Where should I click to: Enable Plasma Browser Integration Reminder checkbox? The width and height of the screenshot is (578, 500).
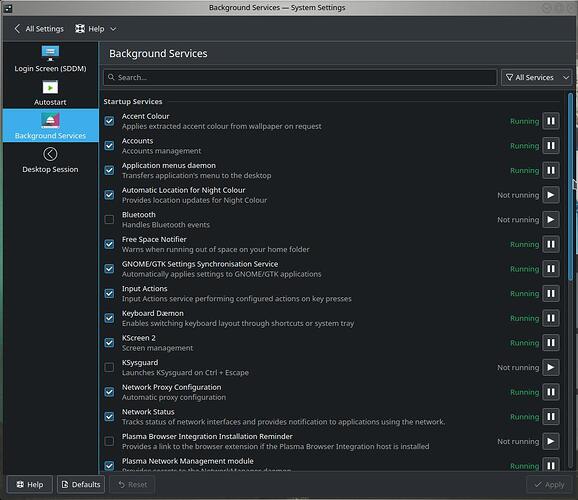coord(109,441)
